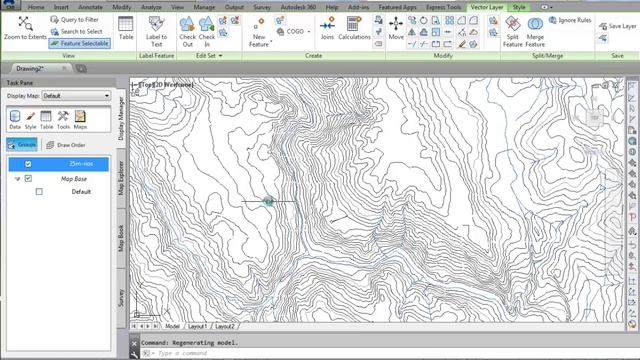Uncheck the highlighted 25m layer checkbox
Viewport: 640px width, 360px height.
(x=28, y=164)
